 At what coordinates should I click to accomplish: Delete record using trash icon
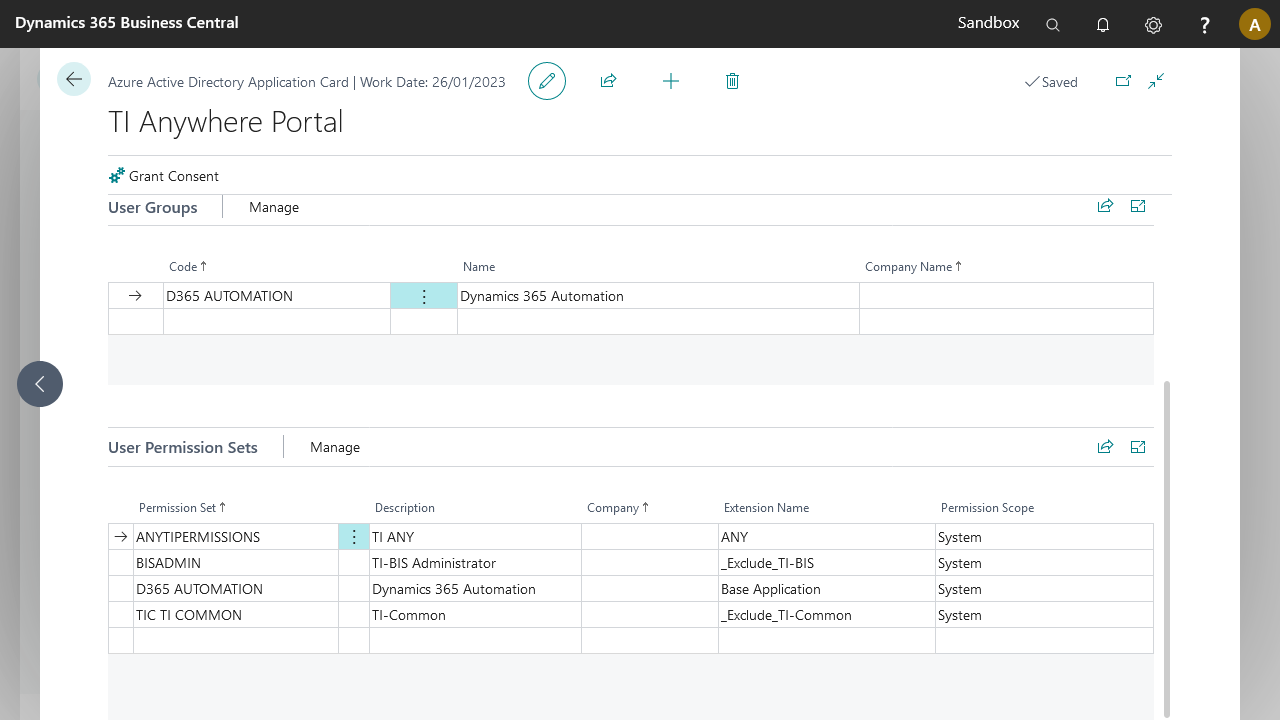[732, 81]
